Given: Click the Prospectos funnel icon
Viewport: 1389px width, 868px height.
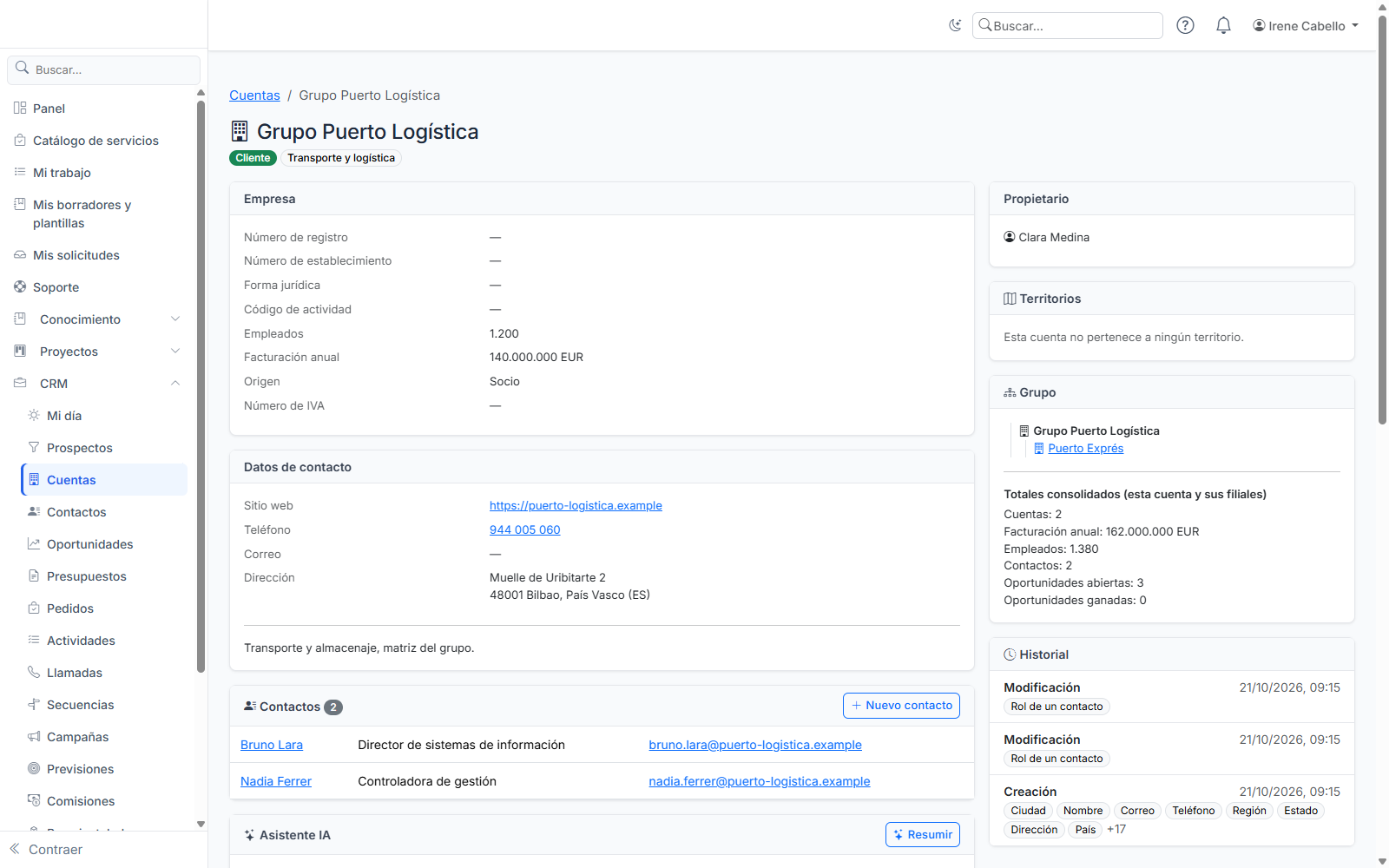Looking at the screenshot, I should pyautogui.click(x=34, y=448).
